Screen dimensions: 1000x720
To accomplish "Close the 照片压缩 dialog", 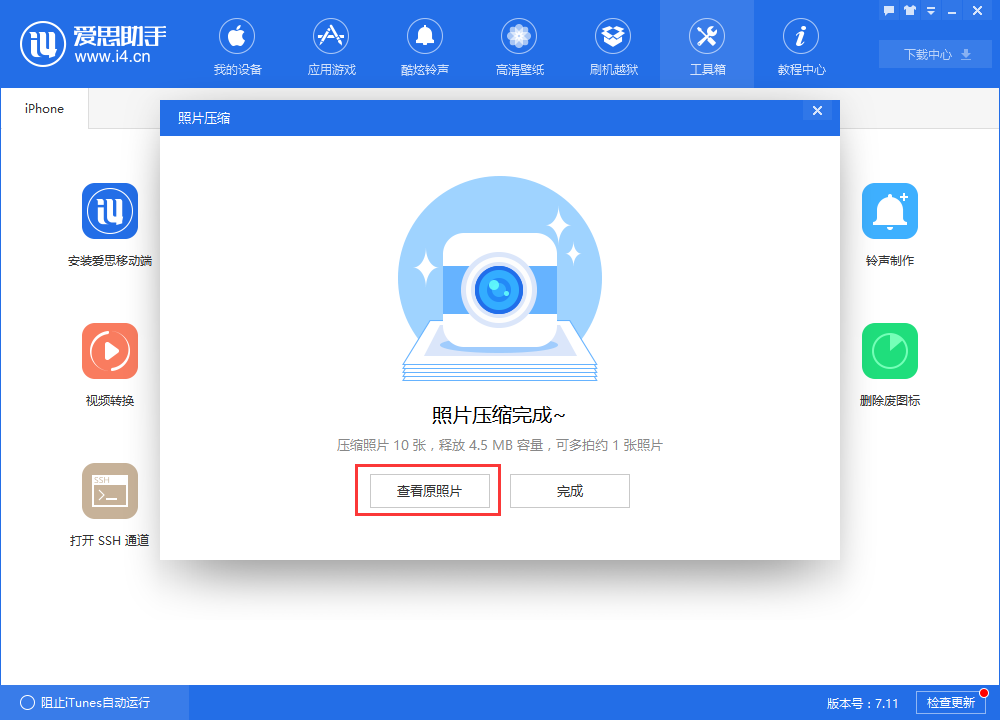I will 817,111.
